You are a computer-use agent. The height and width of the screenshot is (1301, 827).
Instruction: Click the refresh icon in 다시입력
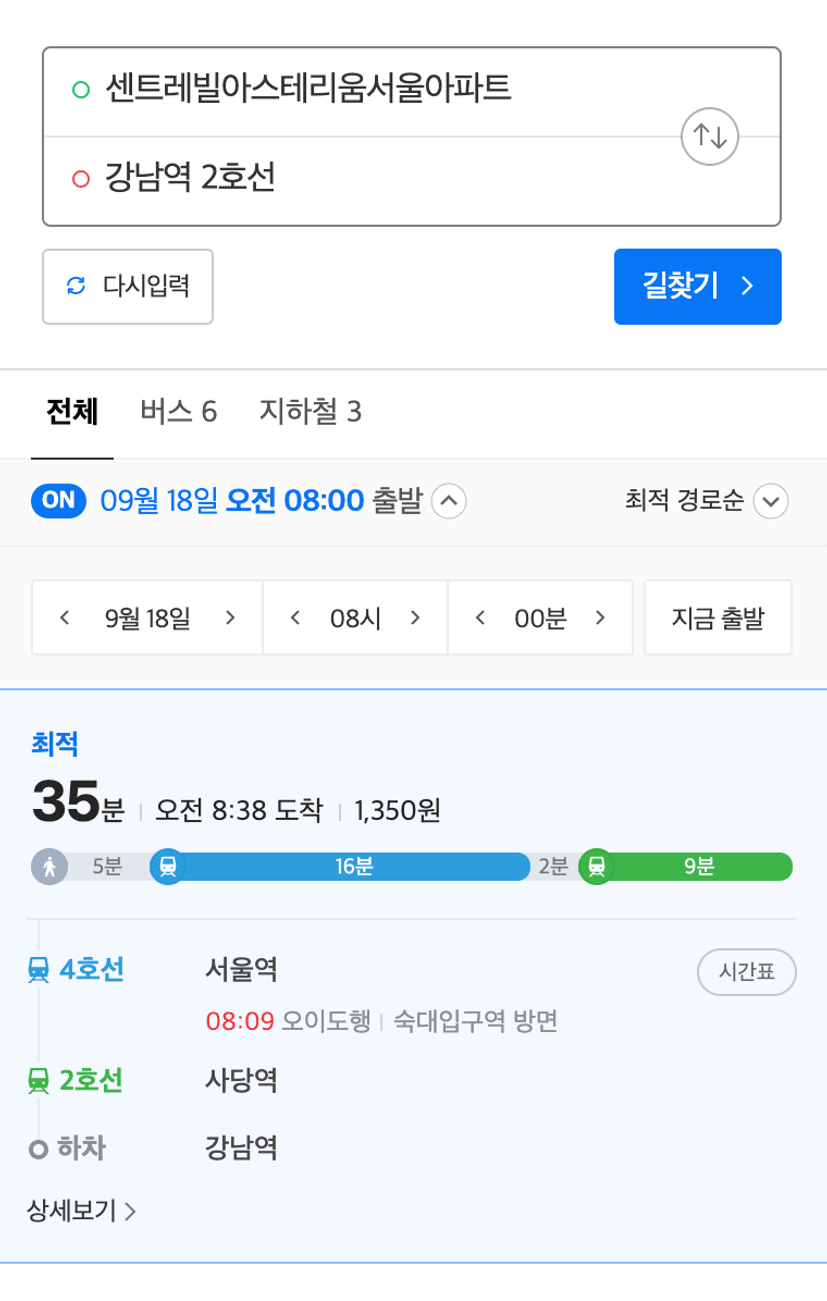click(x=76, y=287)
